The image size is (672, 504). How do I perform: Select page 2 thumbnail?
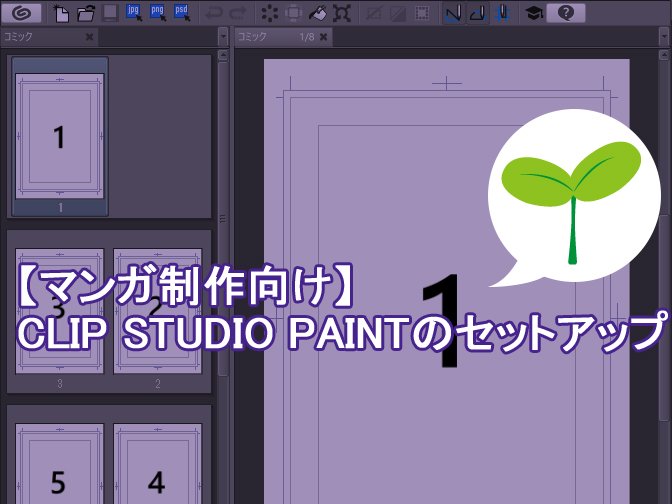(x=158, y=312)
